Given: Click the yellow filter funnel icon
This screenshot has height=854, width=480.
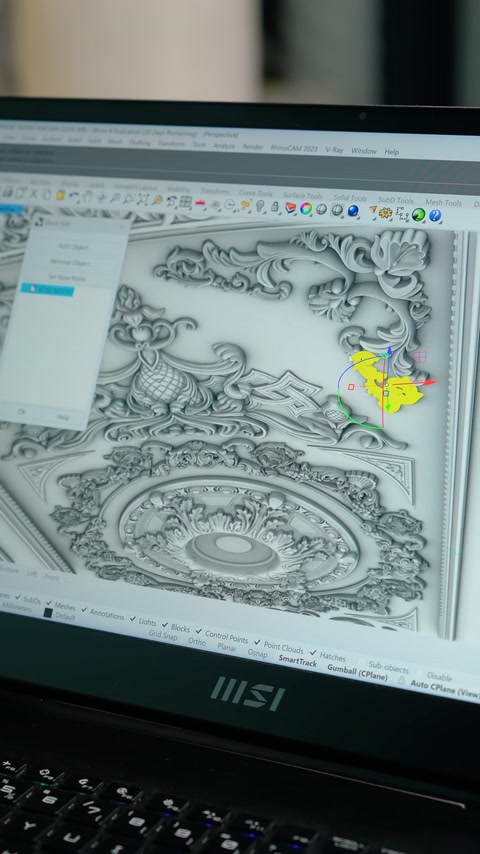Looking at the screenshot, I should pos(373,210).
